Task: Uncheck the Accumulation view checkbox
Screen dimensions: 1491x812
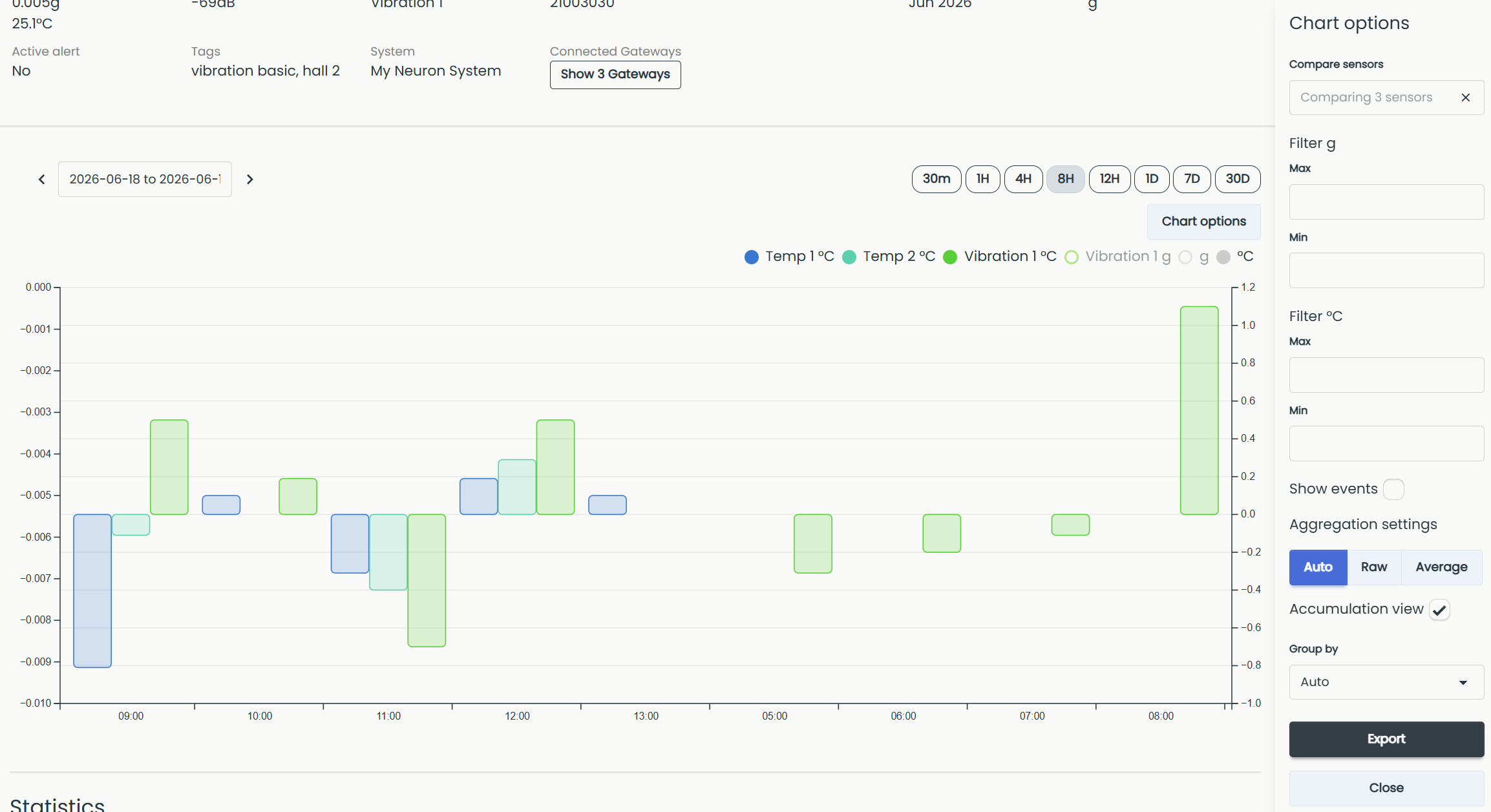Action: [x=1439, y=610]
